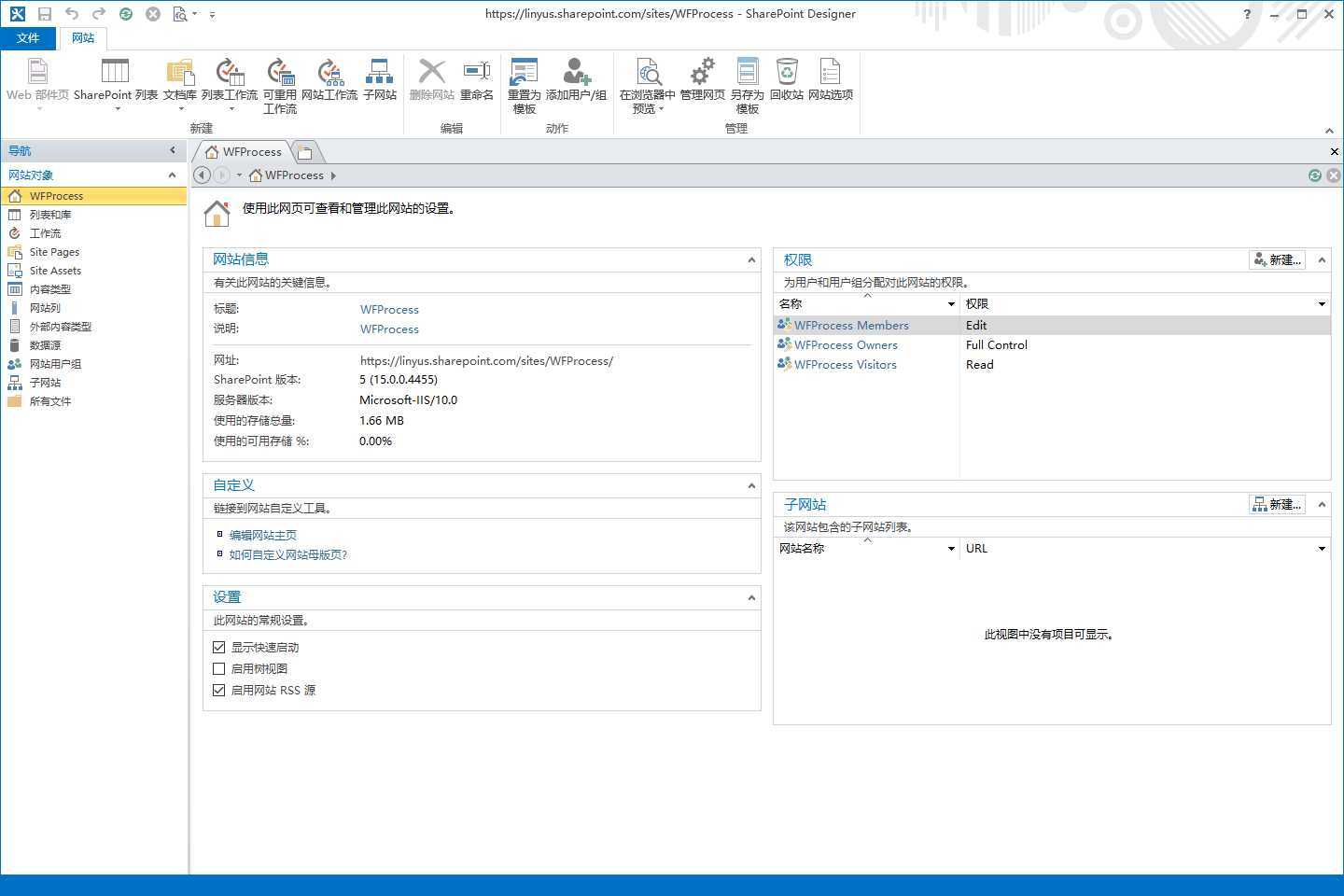Open URL column filter dropdown

click(x=1322, y=549)
